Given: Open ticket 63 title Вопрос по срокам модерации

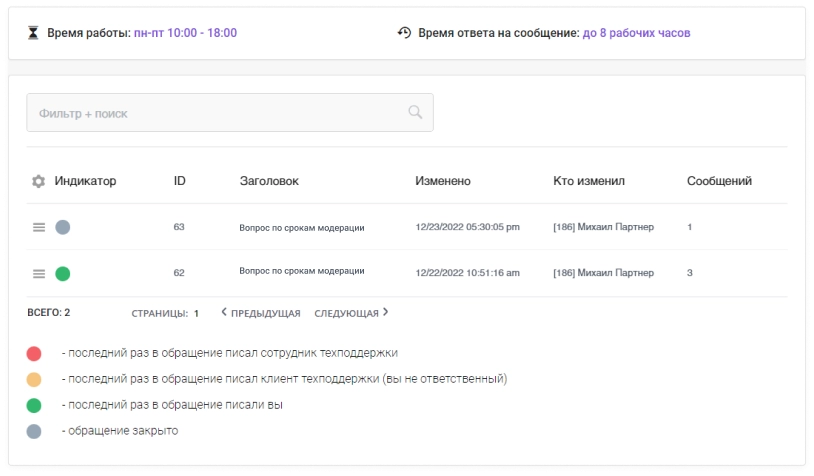Looking at the screenshot, I should [x=302, y=228].
